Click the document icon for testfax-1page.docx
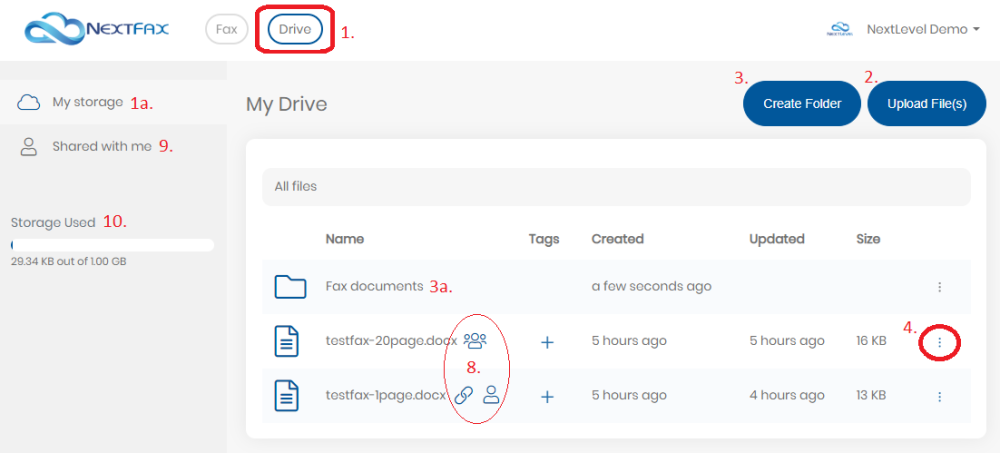1000x453 pixels. point(286,396)
